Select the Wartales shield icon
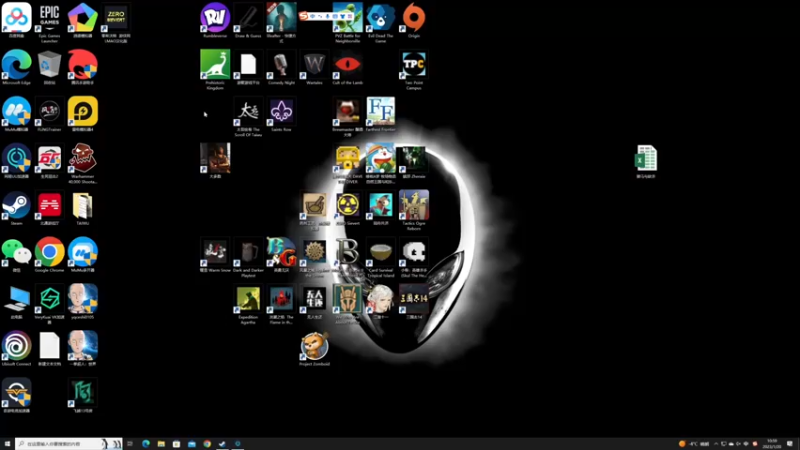The image size is (800, 450). coord(314,65)
